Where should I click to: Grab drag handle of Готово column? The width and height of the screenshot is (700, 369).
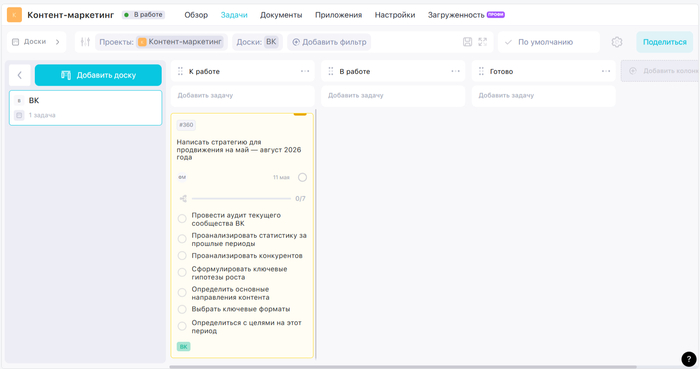(x=481, y=71)
